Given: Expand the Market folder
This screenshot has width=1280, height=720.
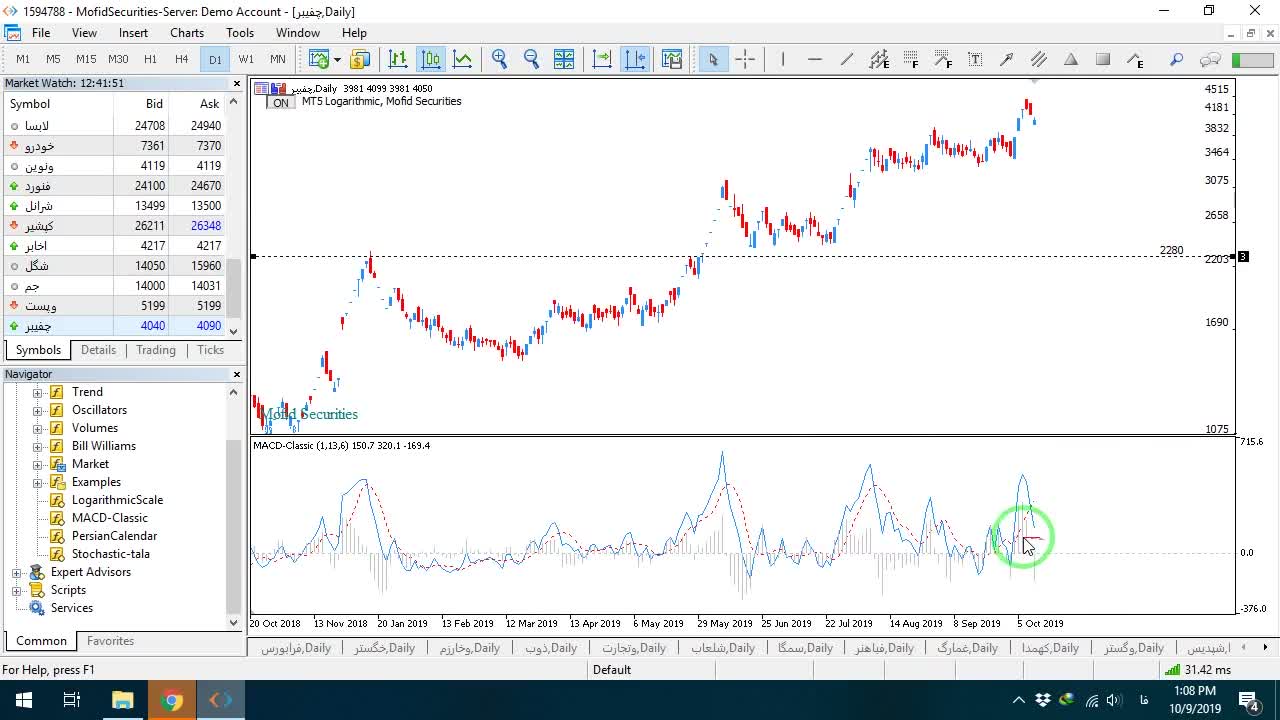Looking at the screenshot, I should click(38, 464).
